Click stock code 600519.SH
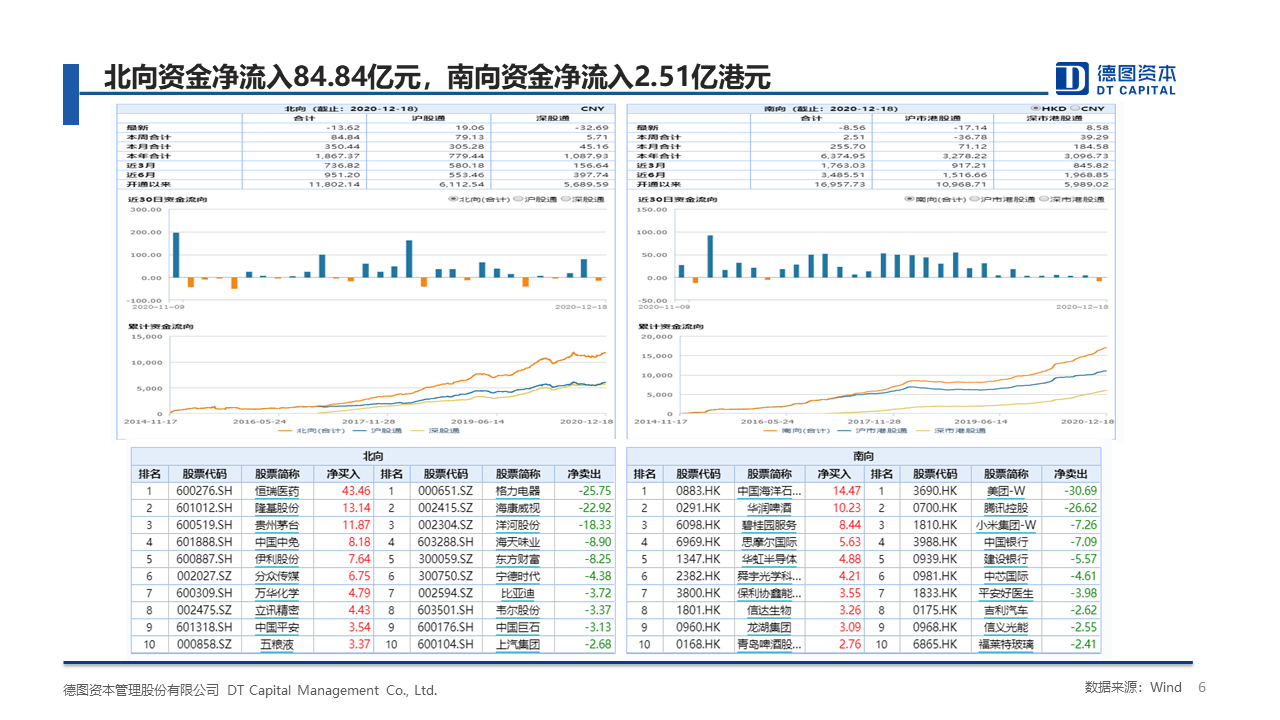This screenshot has height=720, width=1280. pos(204,525)
